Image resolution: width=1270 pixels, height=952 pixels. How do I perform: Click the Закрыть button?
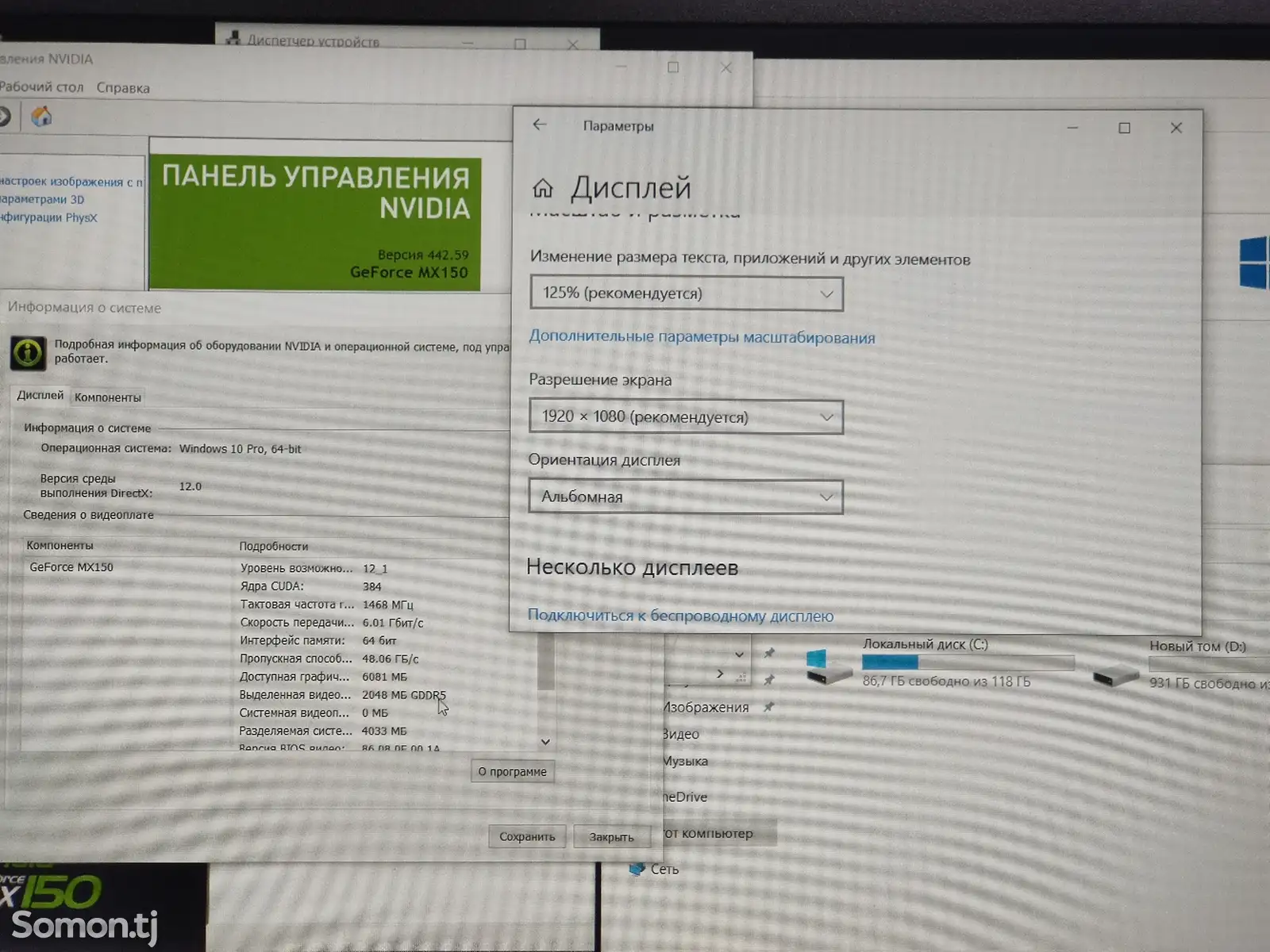[x=611, y=837]
